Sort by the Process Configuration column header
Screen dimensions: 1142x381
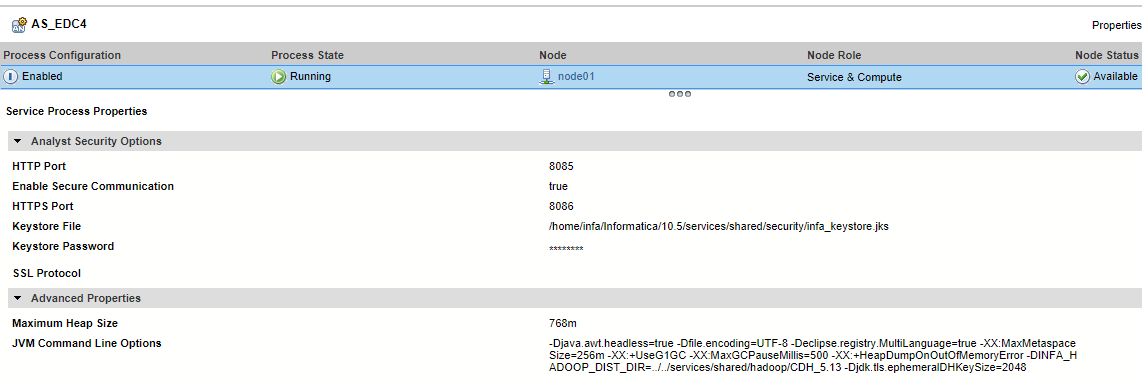[63, 55]
